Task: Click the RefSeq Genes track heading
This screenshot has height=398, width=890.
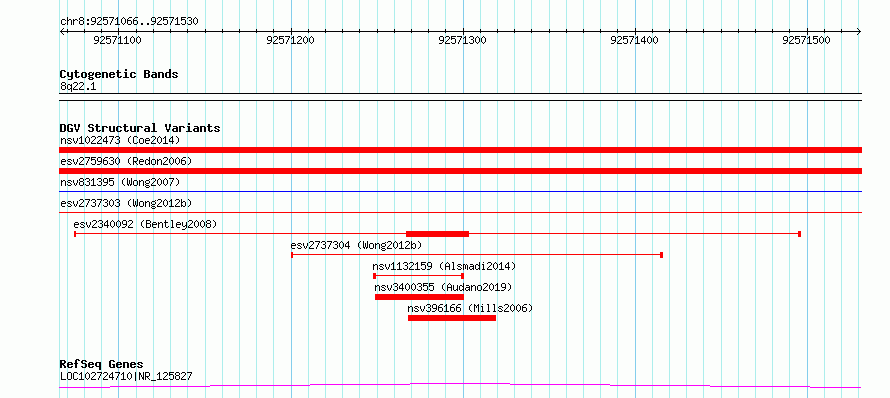Action: pos(102,364)
